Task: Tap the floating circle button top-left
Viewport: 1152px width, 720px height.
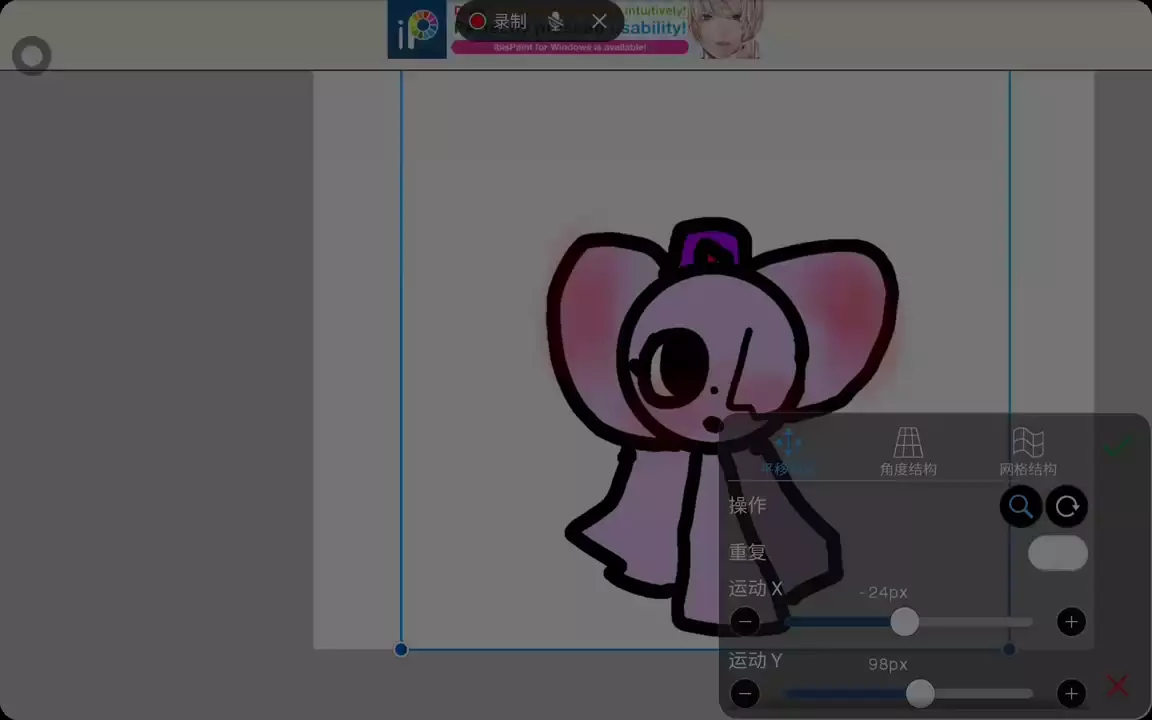Action: [32, 56]
